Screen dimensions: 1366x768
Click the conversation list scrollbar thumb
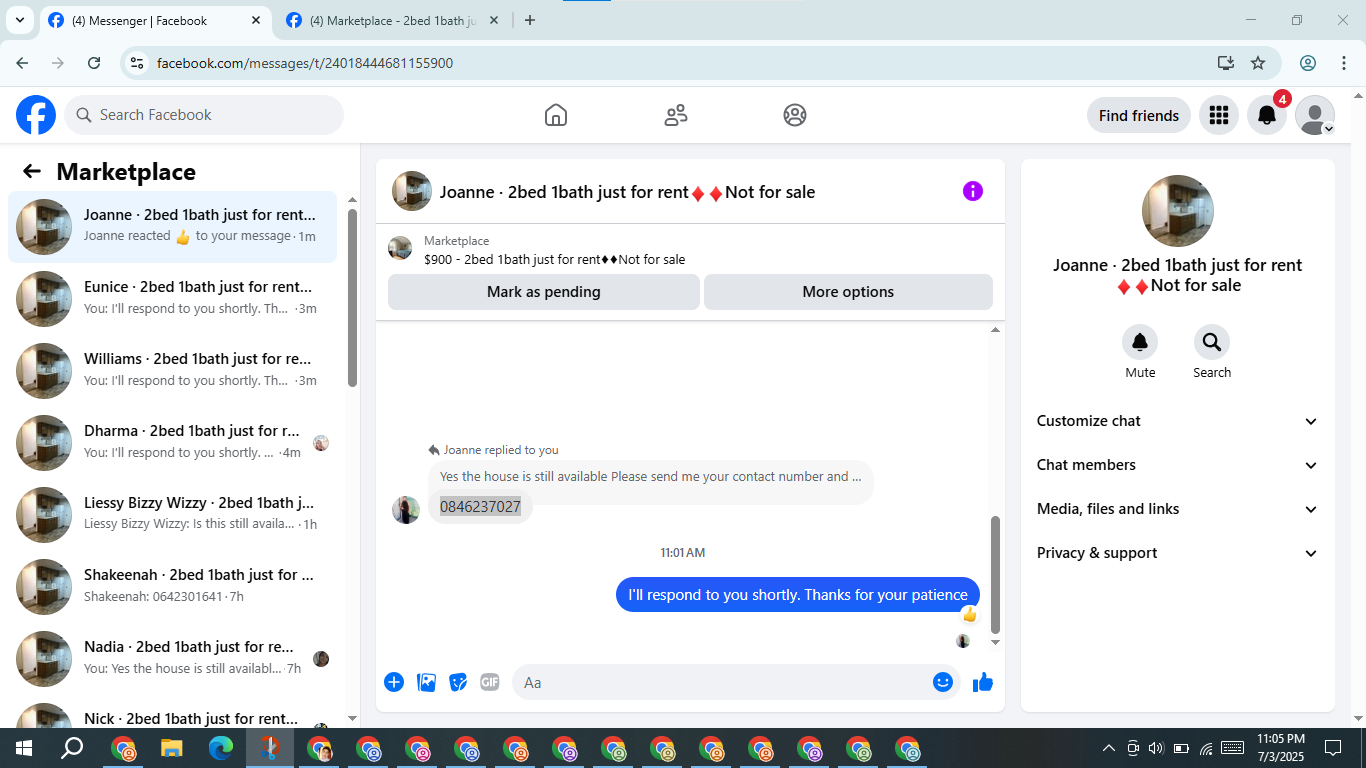352,298
